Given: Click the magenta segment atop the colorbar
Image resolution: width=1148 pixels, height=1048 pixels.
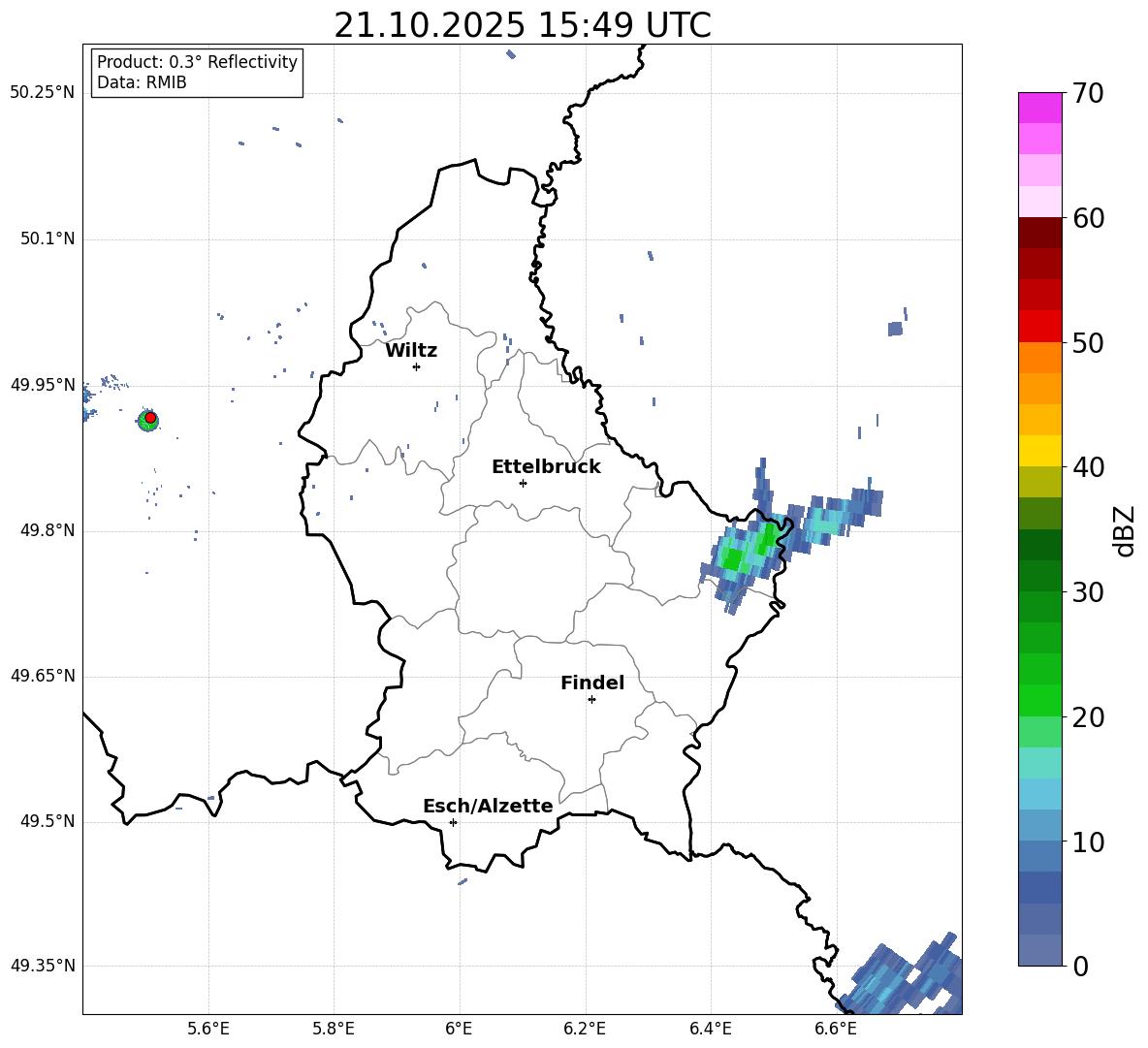Looking at the screenshot, I should click(1039, 108).
